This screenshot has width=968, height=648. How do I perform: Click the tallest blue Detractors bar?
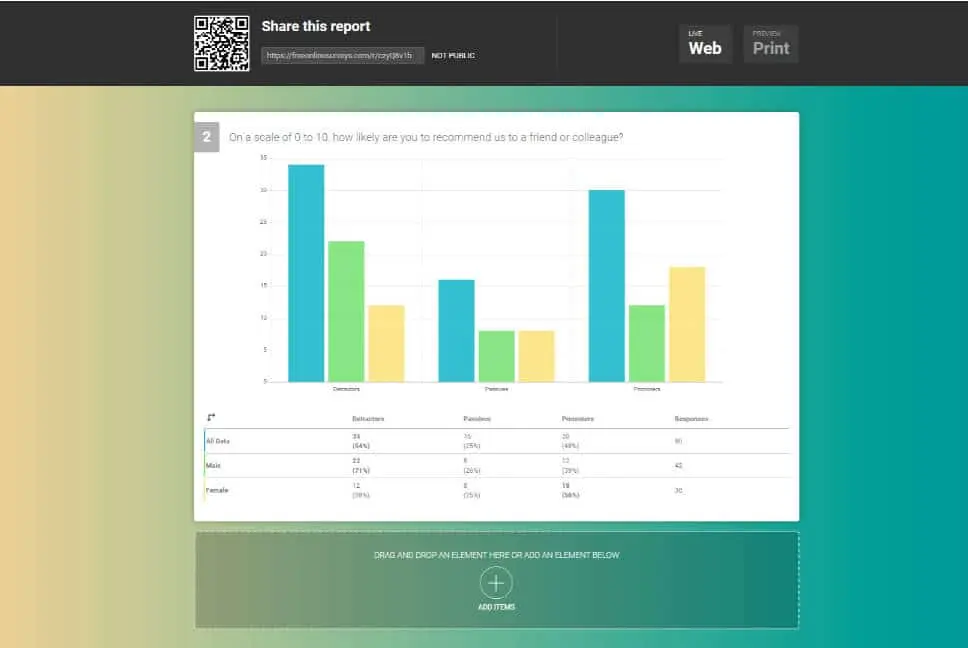[x=306, y=273]
